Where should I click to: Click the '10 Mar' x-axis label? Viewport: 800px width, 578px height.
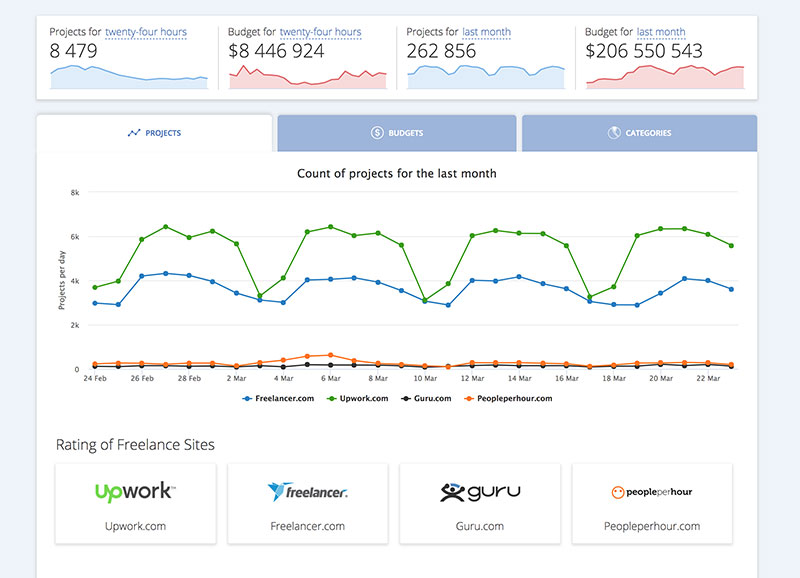(425, 379)
